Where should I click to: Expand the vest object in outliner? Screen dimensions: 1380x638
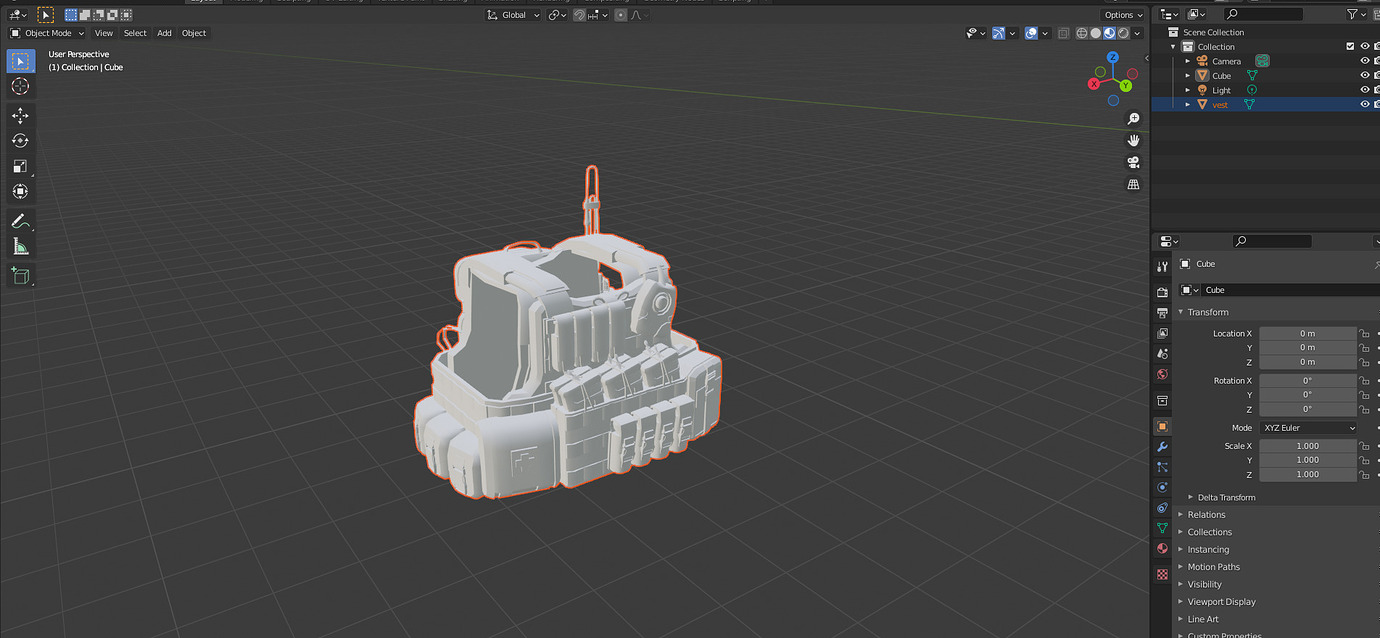[1188, 104]
